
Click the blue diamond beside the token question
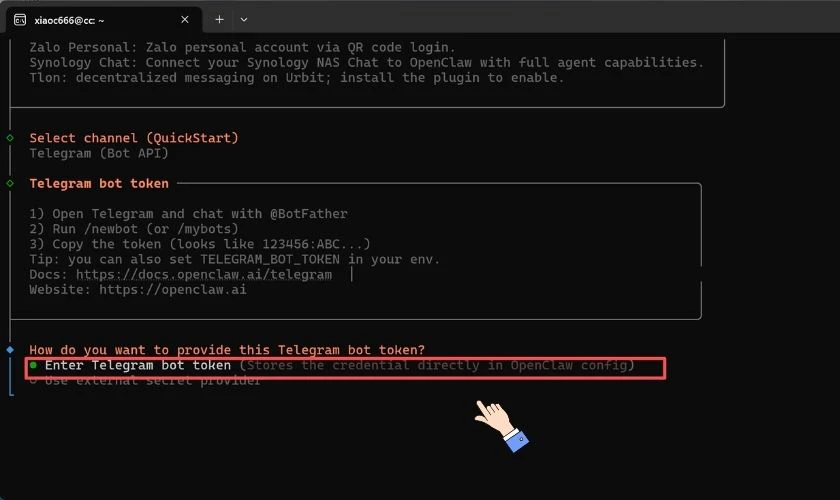(10, 350)
